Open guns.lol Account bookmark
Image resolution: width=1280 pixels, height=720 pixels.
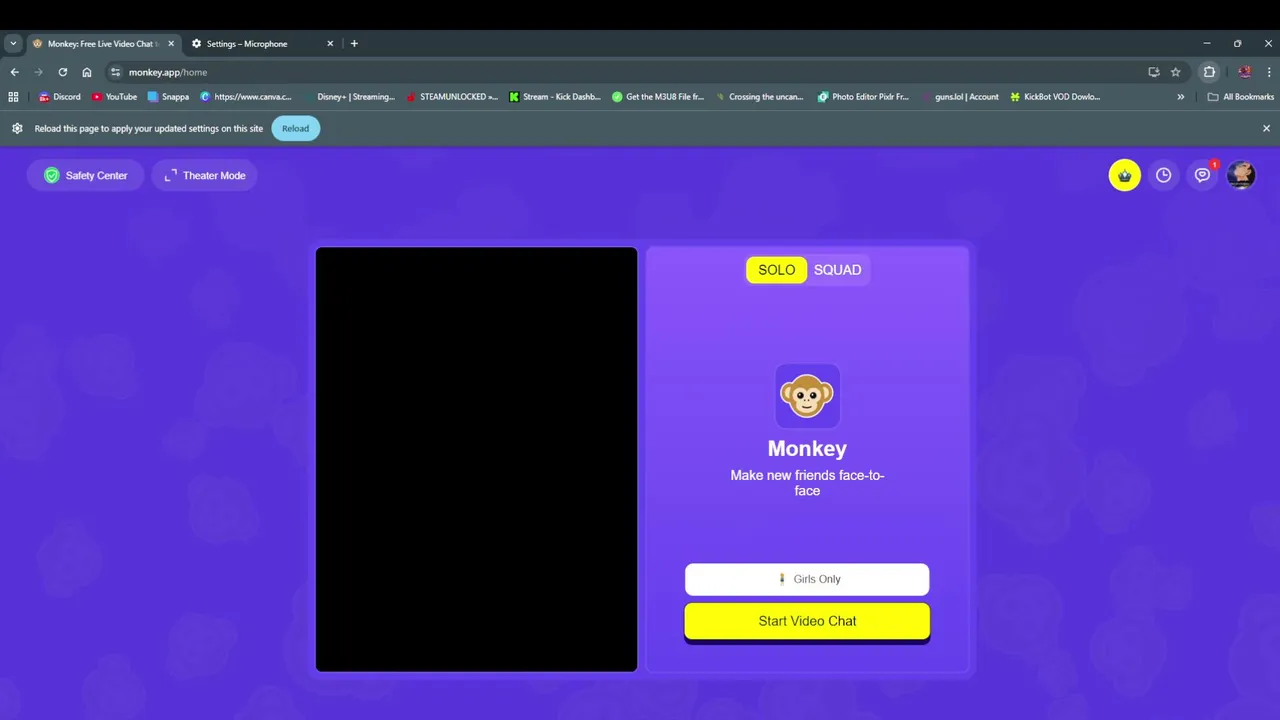959,97
